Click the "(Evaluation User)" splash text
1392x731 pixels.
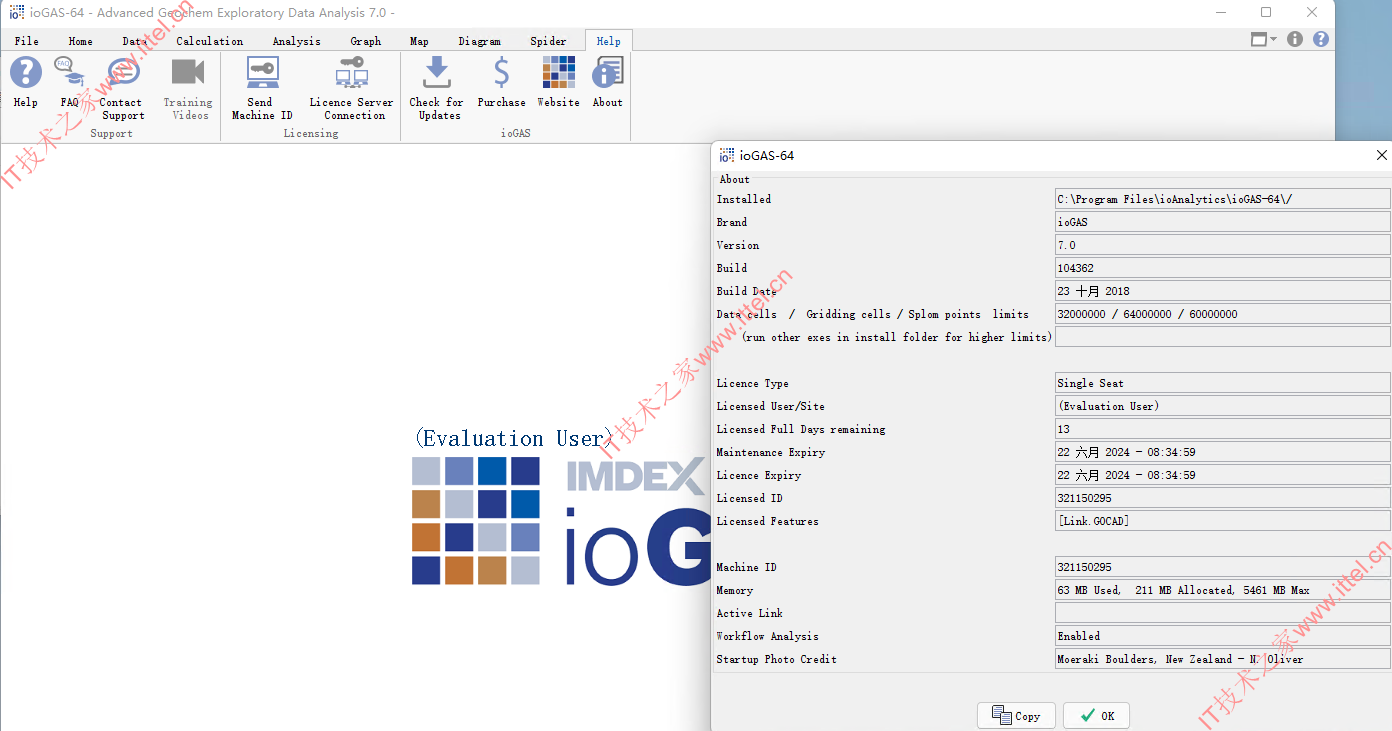click(x=513, y=438)
